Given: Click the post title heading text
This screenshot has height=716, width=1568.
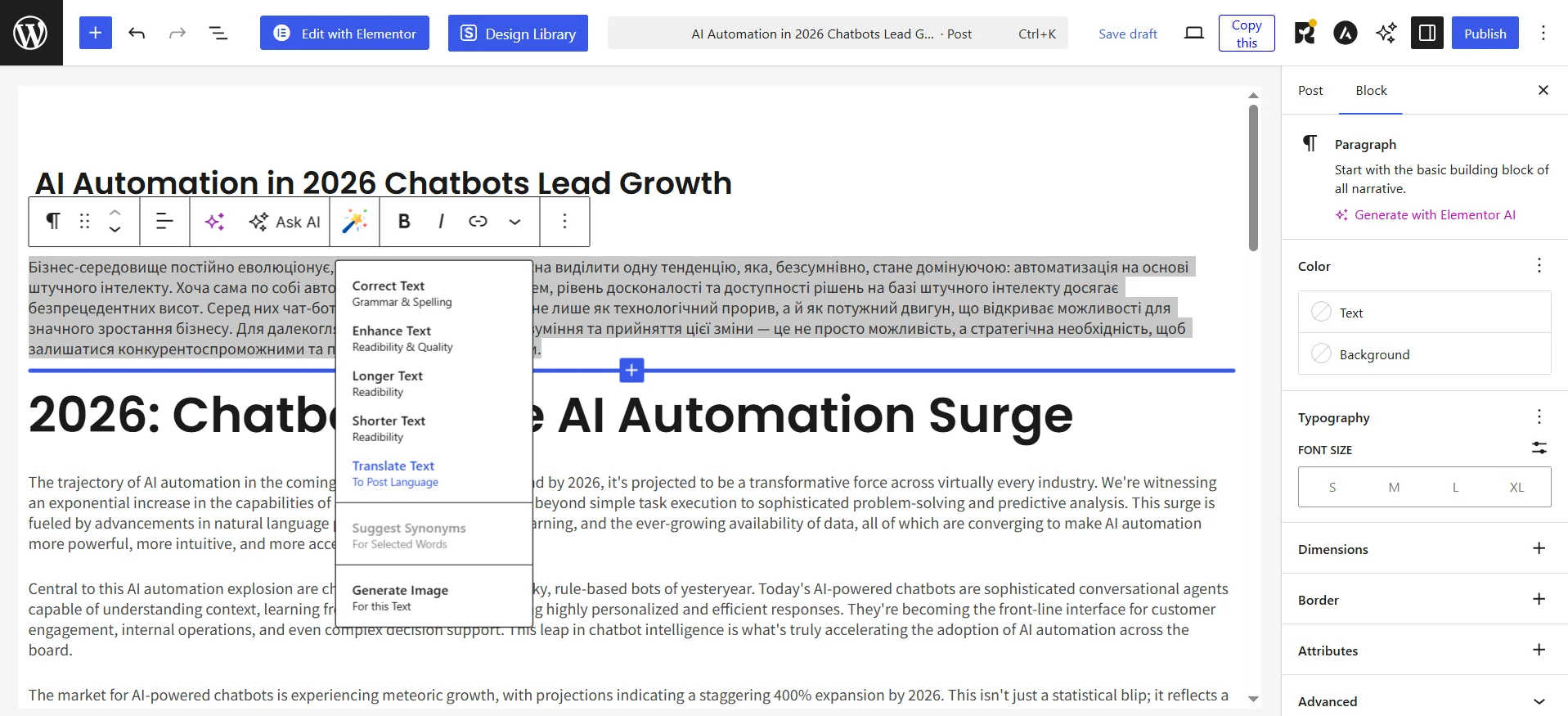Looking at the screenshot, I should 384,182.
